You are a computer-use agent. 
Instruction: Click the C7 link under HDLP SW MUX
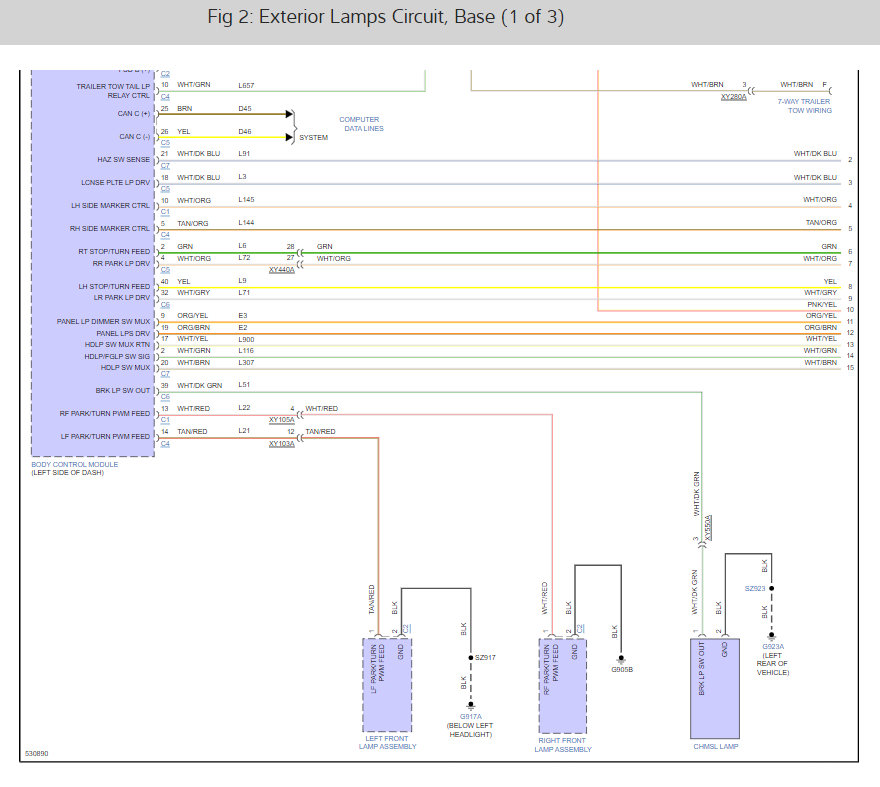(165, 374)
